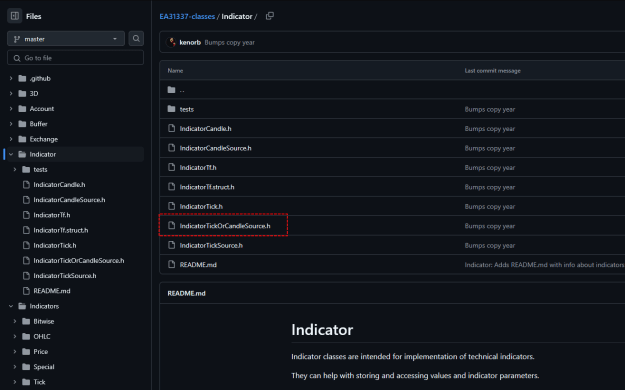Expand the tests subfolder chevron in tree
The image size is (625, 390).
click(15, 169)
